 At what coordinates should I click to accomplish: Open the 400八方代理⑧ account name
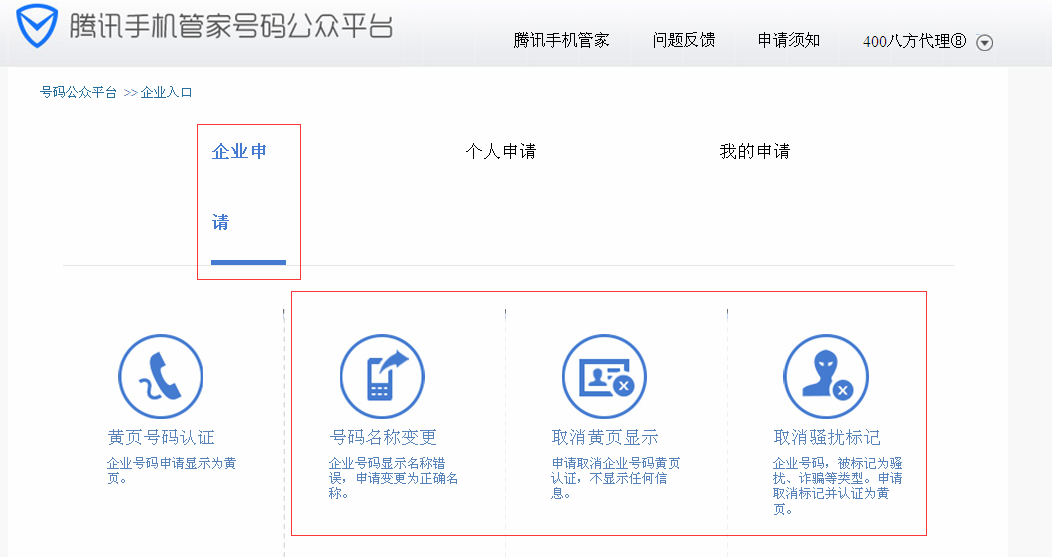pos(914,42)
